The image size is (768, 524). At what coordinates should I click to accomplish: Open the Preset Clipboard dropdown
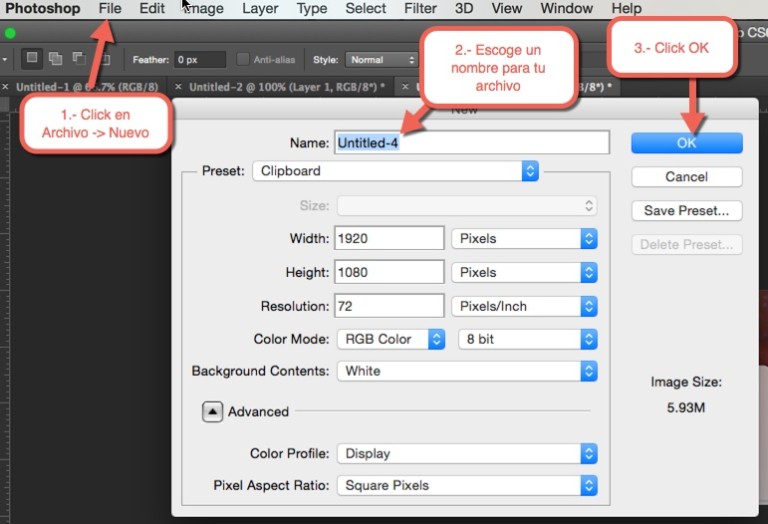point(395,171)
